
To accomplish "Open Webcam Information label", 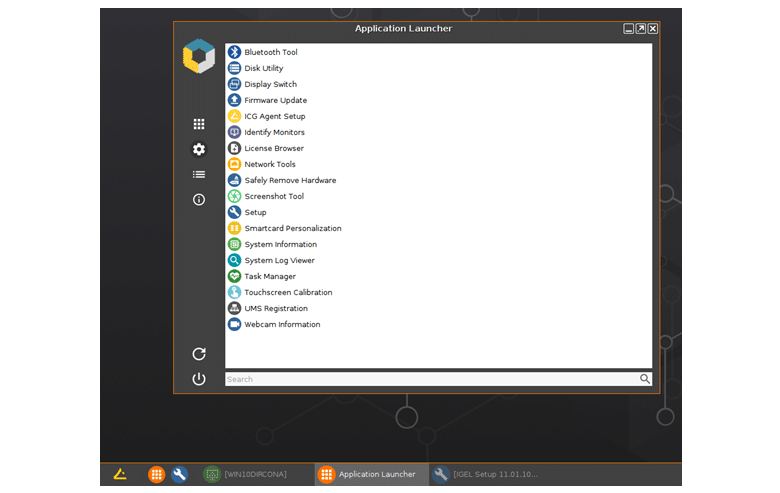I will pos(283,324).
